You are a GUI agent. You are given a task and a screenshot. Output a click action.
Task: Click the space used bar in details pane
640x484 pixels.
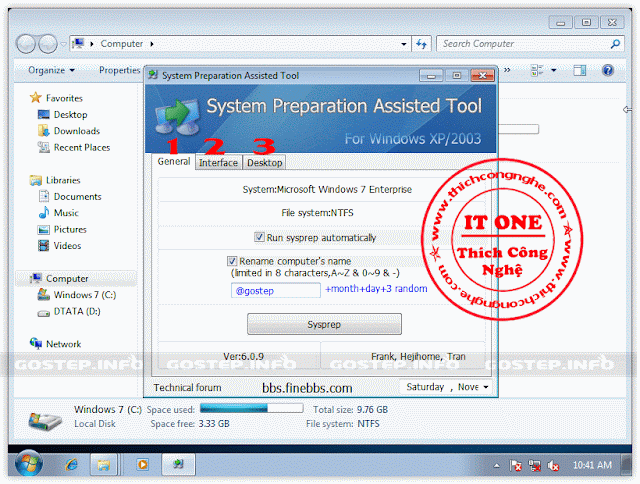pos(251,408)
